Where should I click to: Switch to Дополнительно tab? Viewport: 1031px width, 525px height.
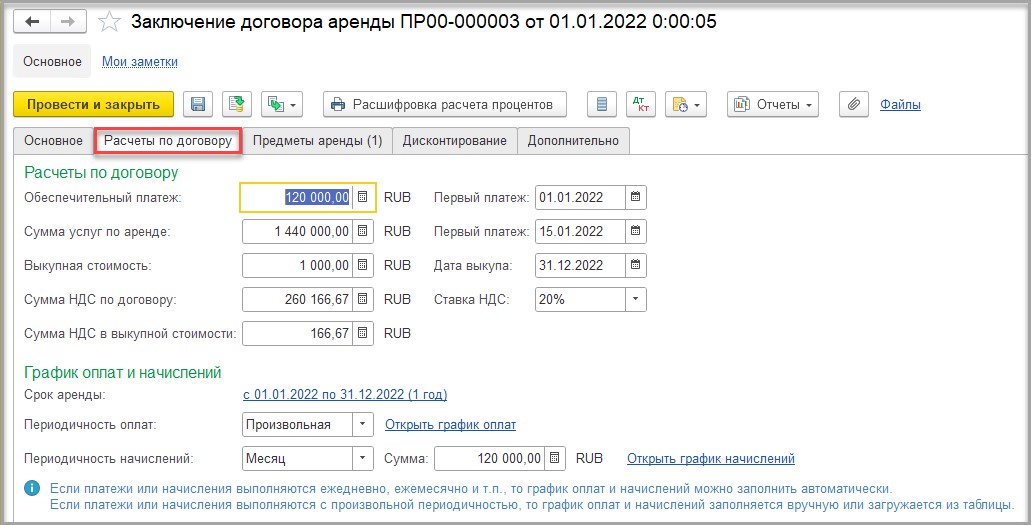pos(573,141)
